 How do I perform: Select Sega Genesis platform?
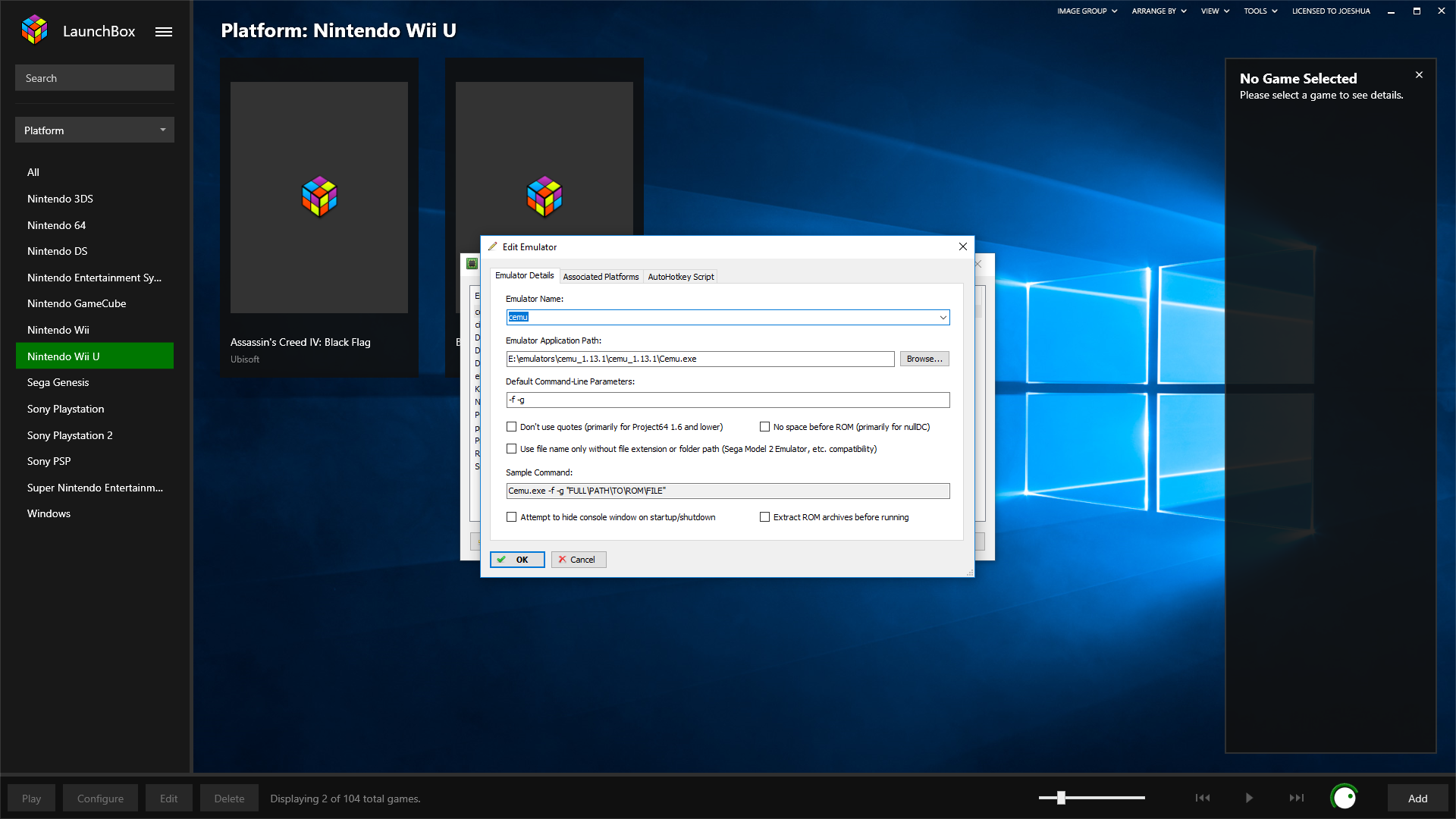[x=95, y=382]
